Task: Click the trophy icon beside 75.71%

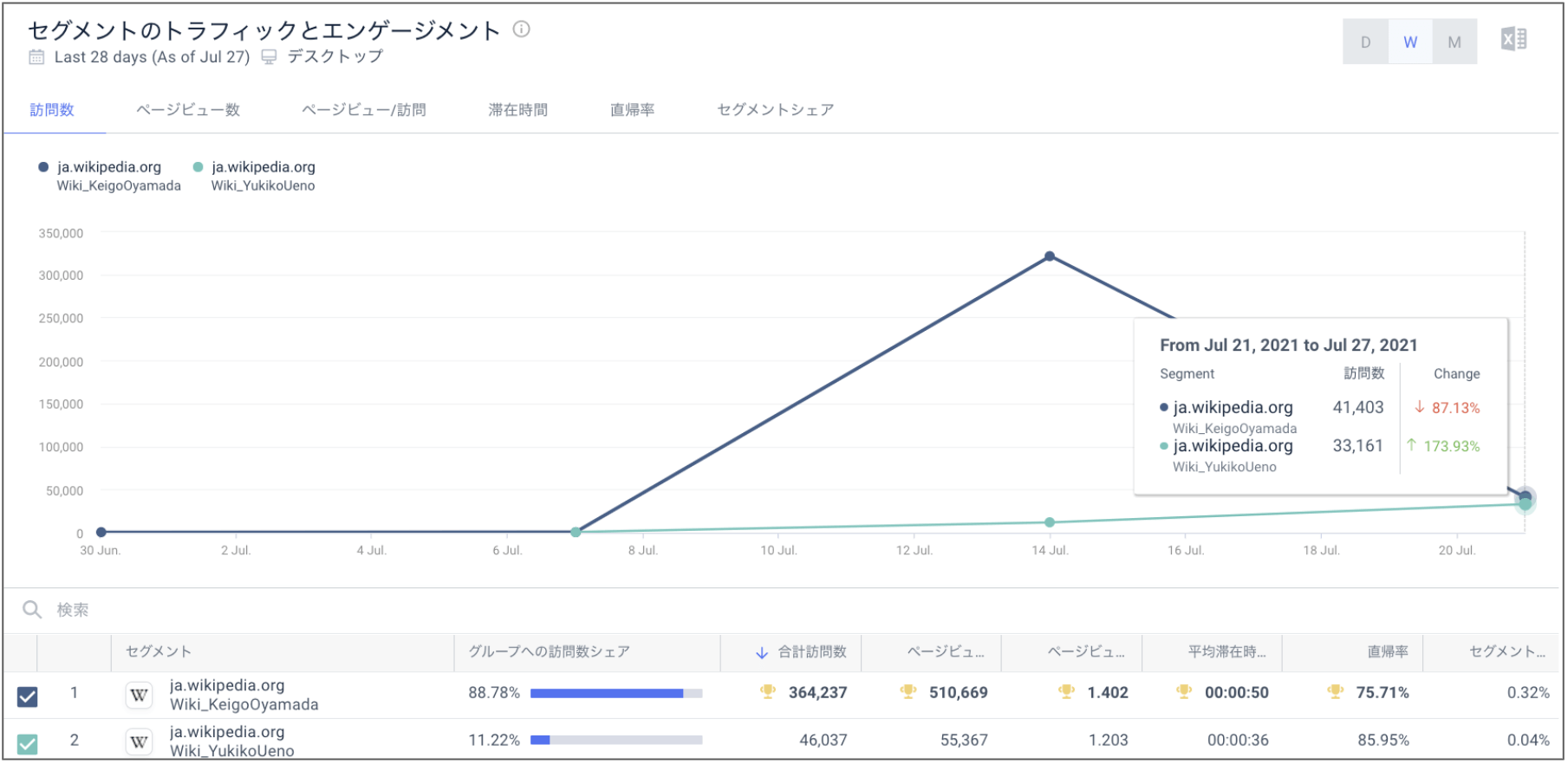Action: (1335, 692)
